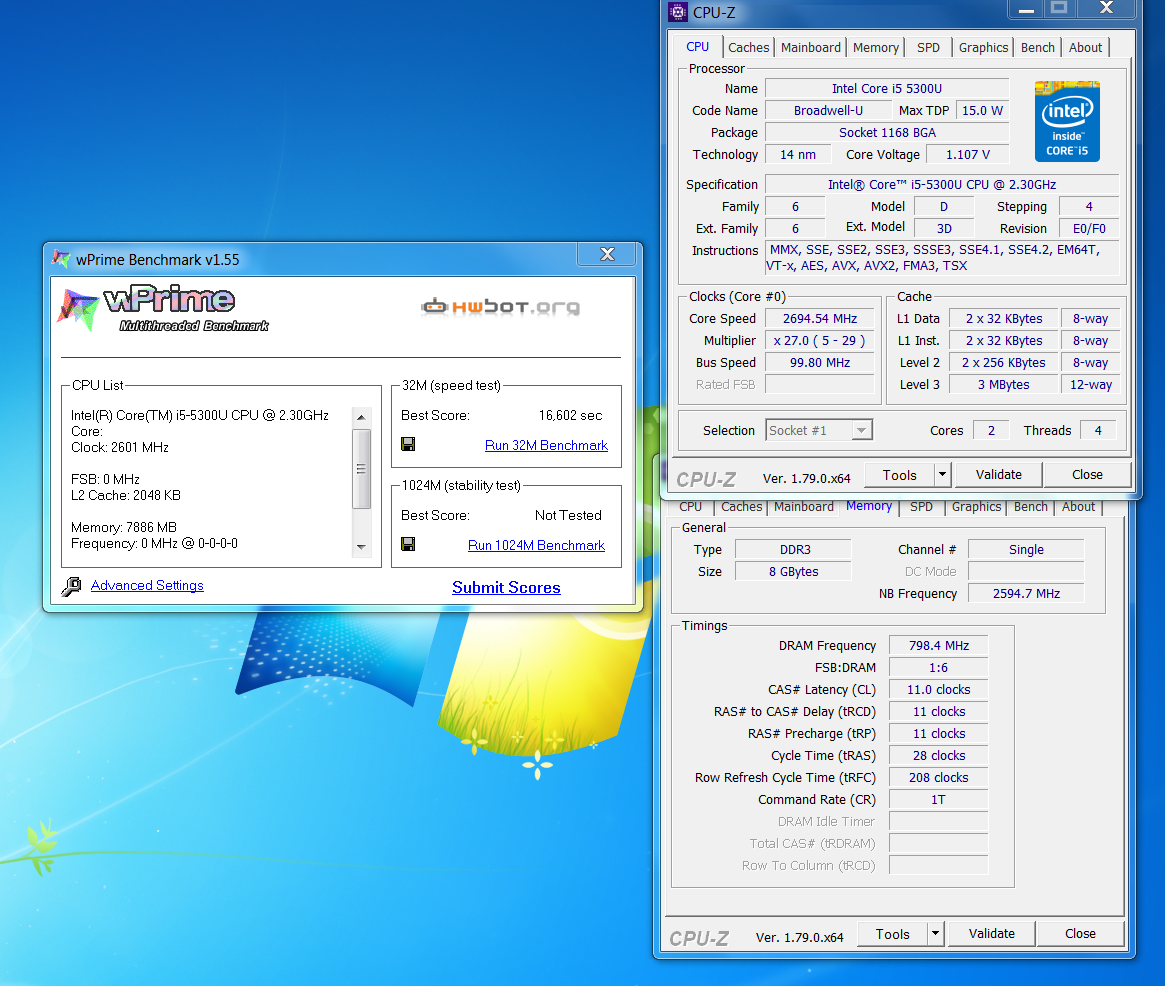Screen dimensions: 1165x986
Task: Click Close in upper CPU-Z window
Action: tap(1087, 474)
